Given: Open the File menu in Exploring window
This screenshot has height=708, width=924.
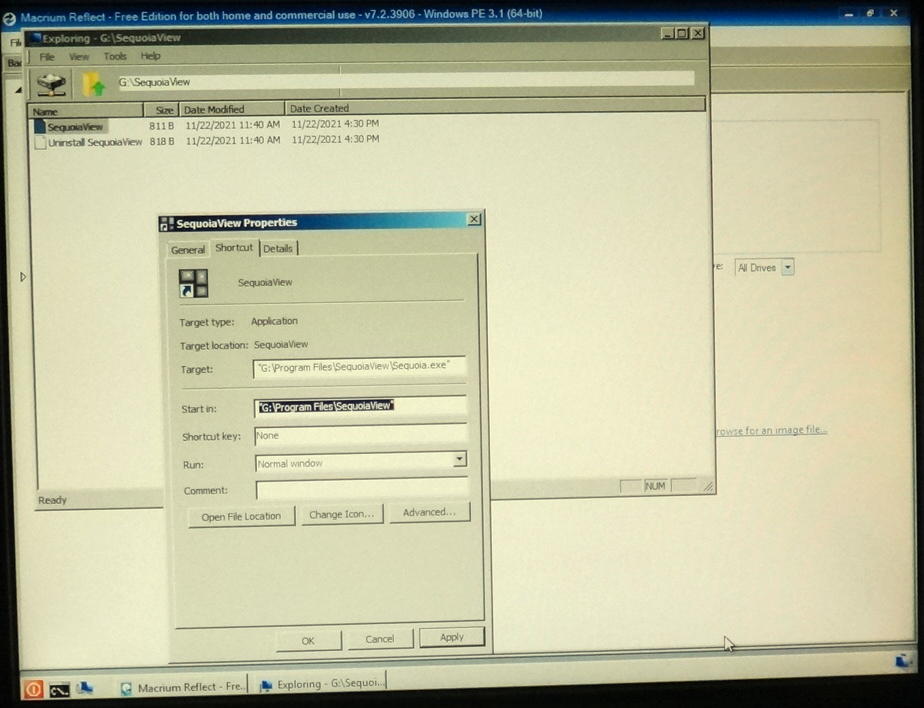Looking at the screenshot, I should pos(47,57).
